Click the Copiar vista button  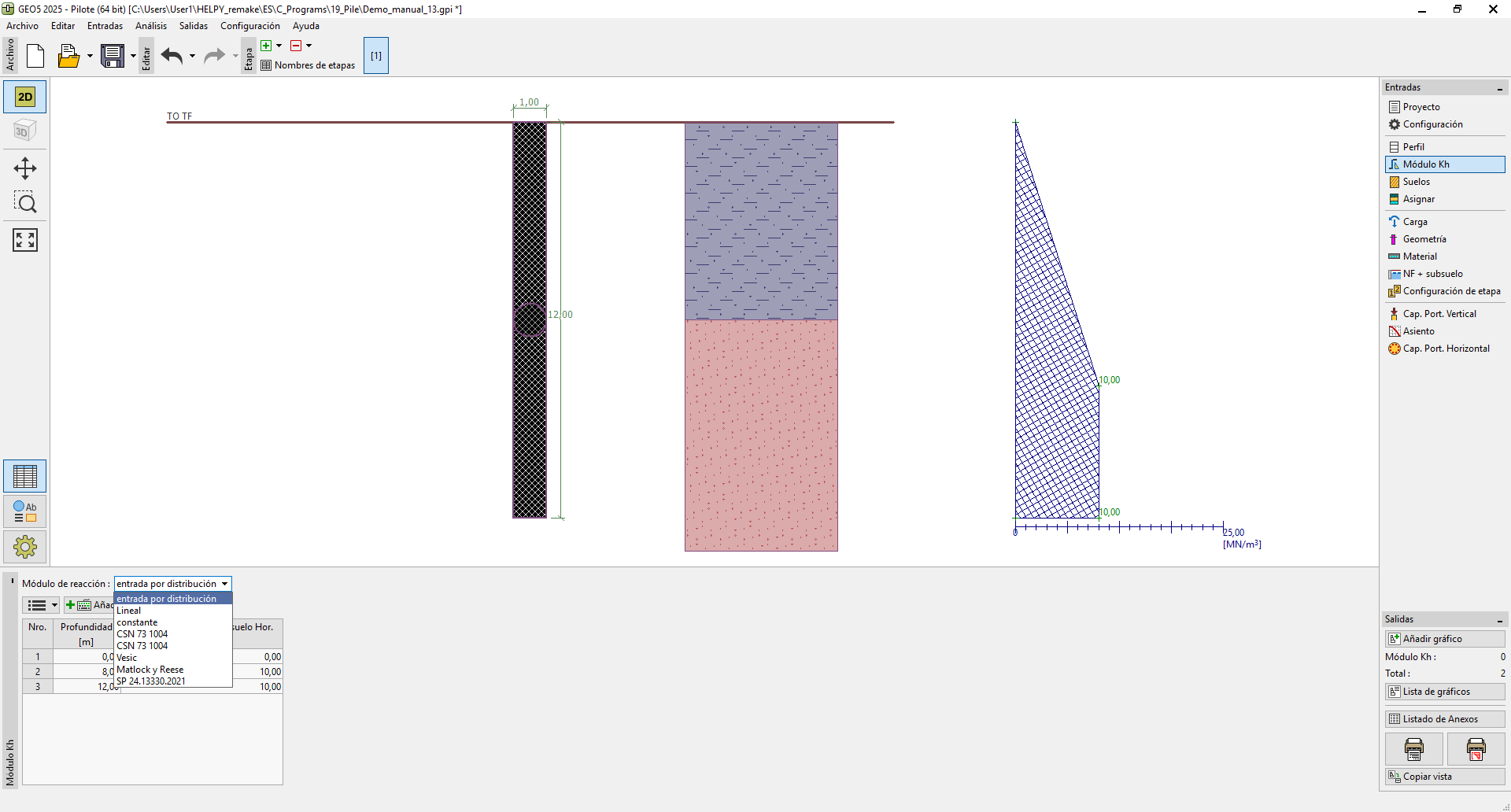(x=1444, y=777)
